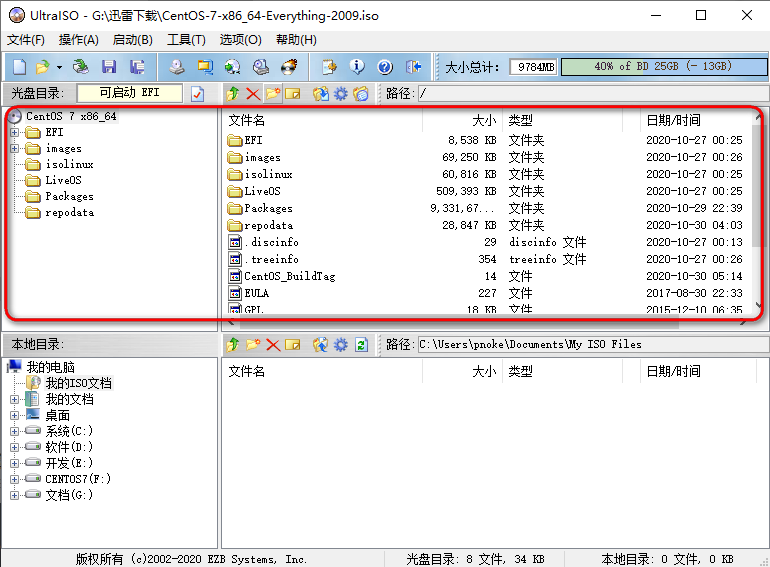770x567 pixels.
Task: Click the New file toolbar icon
Action: (x=19, y=67)
